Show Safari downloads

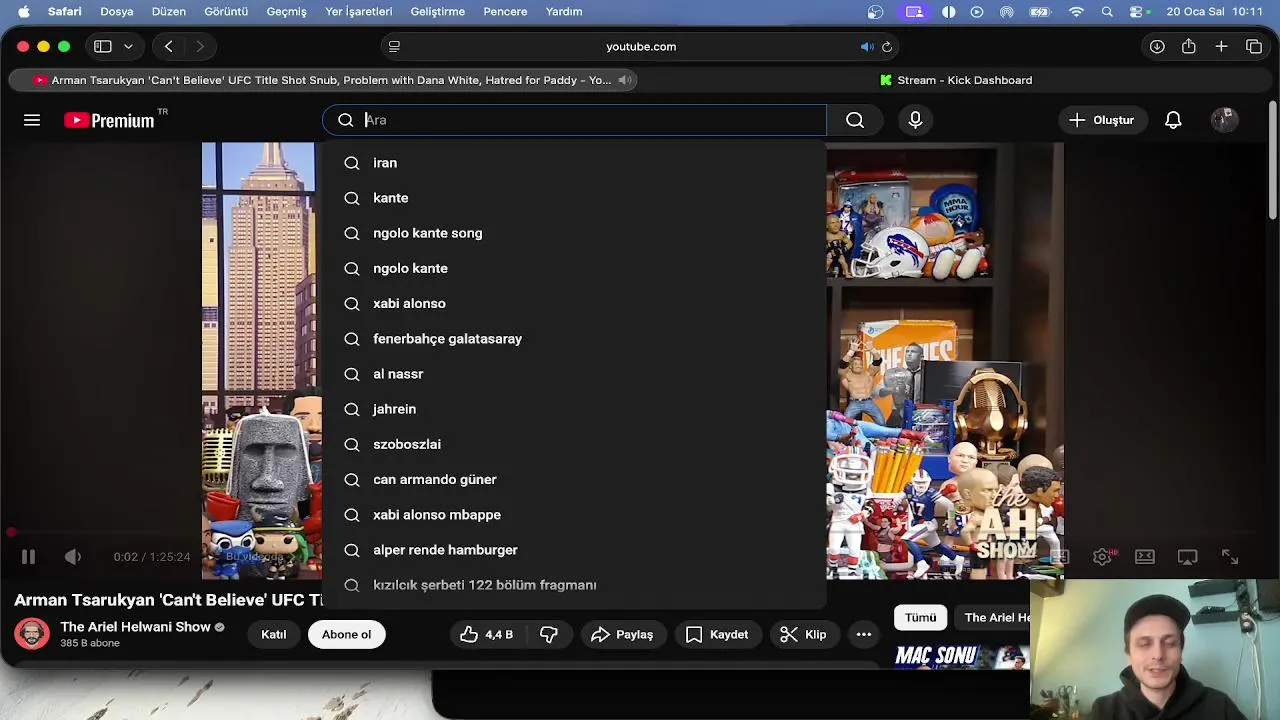coord(1157,46)
